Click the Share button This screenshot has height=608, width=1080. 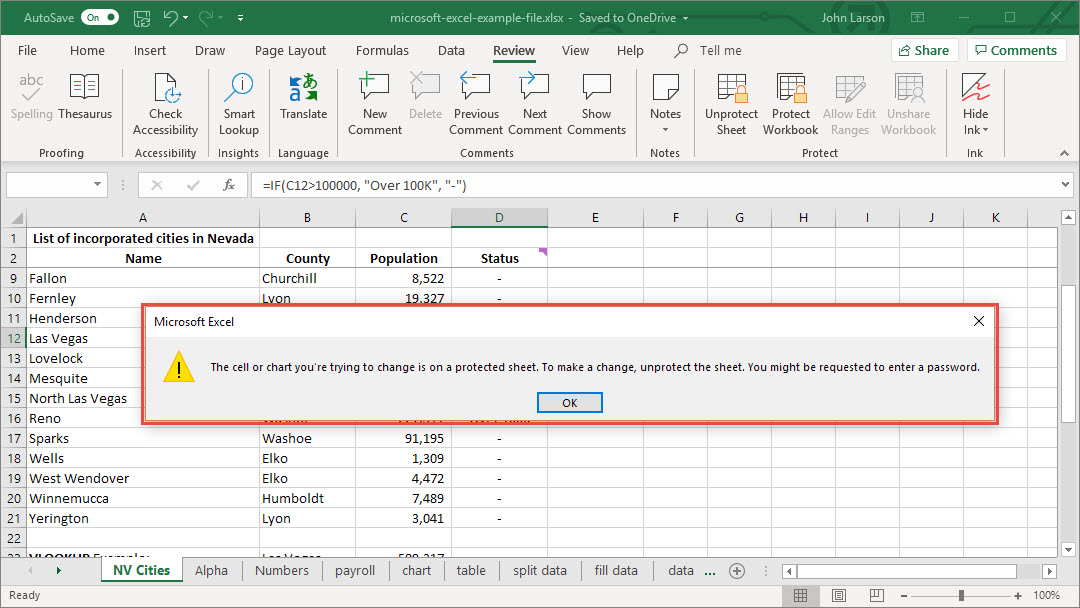coord(924,51)
